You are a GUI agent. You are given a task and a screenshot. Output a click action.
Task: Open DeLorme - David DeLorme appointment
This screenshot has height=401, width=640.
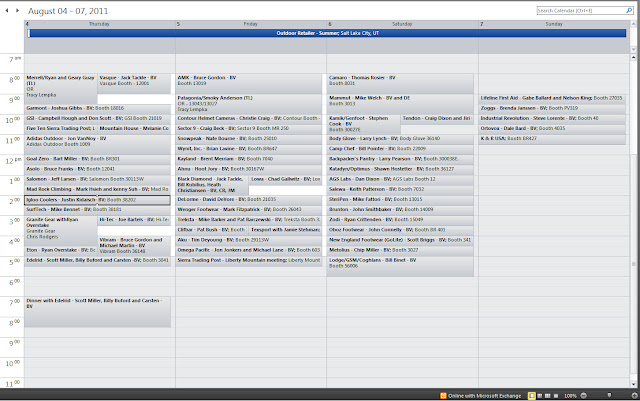pos(249,200)
